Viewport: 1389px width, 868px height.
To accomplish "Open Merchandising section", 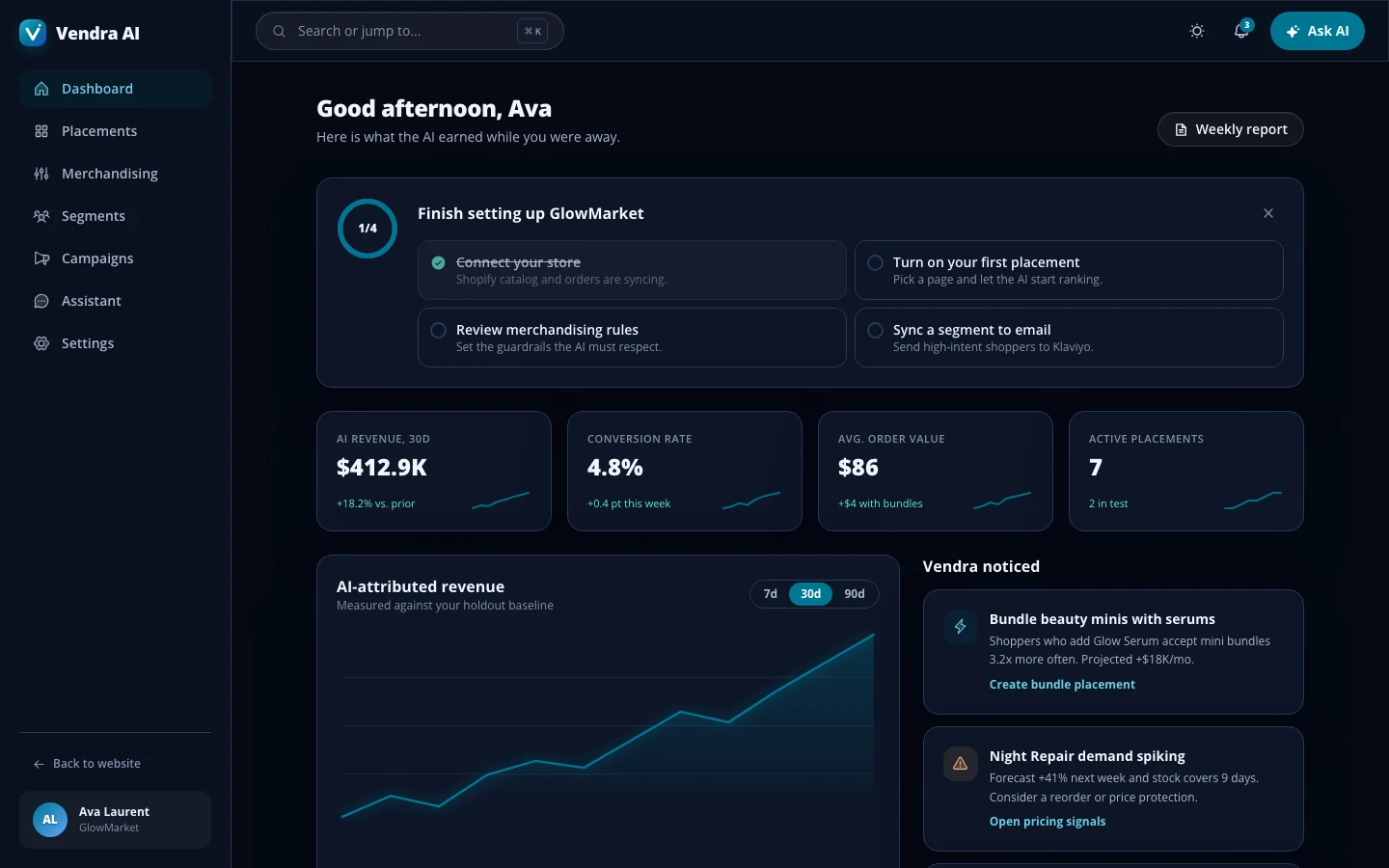I will (x=115, y=174).
